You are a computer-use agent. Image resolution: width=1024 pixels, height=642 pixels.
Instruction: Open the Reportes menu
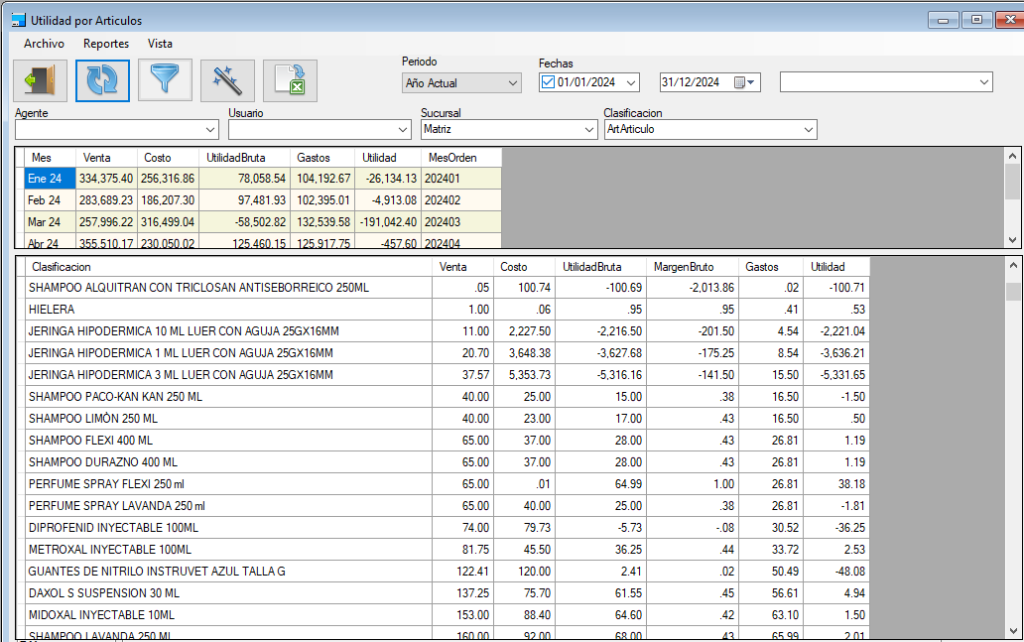[x=106, y=44]
